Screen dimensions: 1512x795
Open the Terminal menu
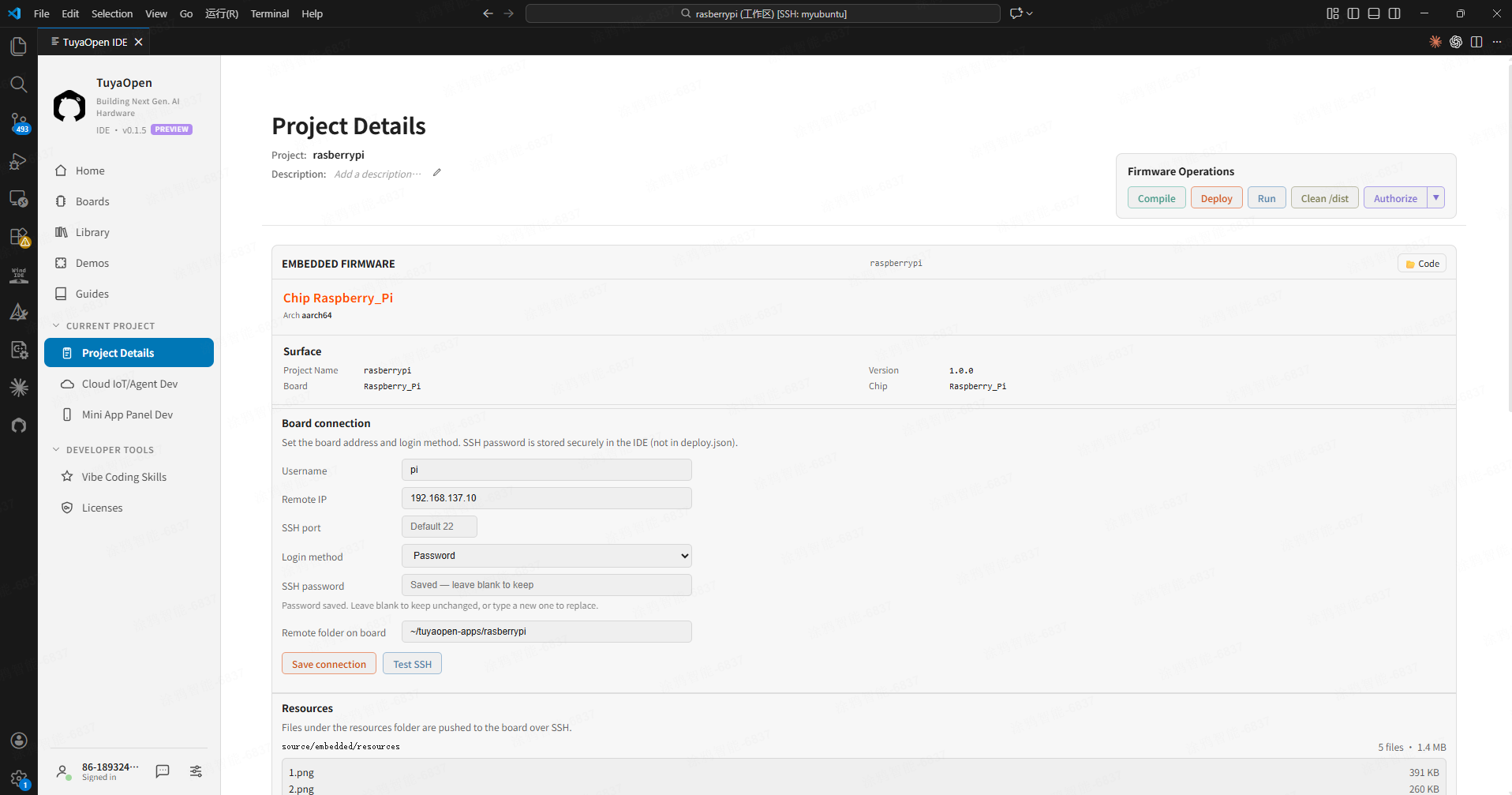pos(270,13)
